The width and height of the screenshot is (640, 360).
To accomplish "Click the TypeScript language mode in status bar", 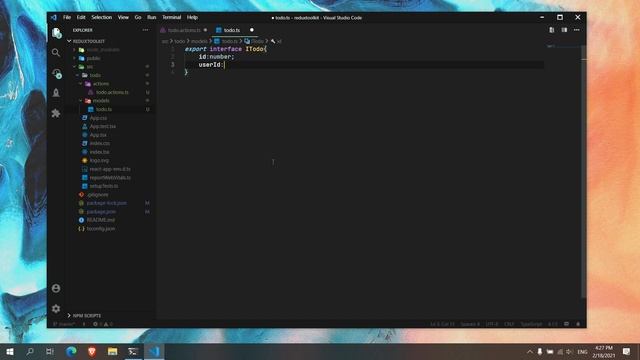I will [x=531, y=324].
